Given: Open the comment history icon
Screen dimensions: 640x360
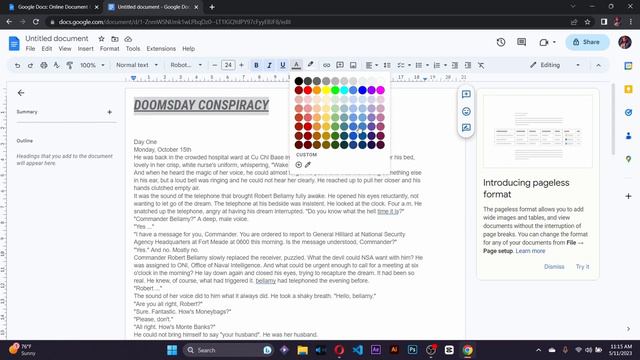Looking at the screenshot, I should pos(521,42).
